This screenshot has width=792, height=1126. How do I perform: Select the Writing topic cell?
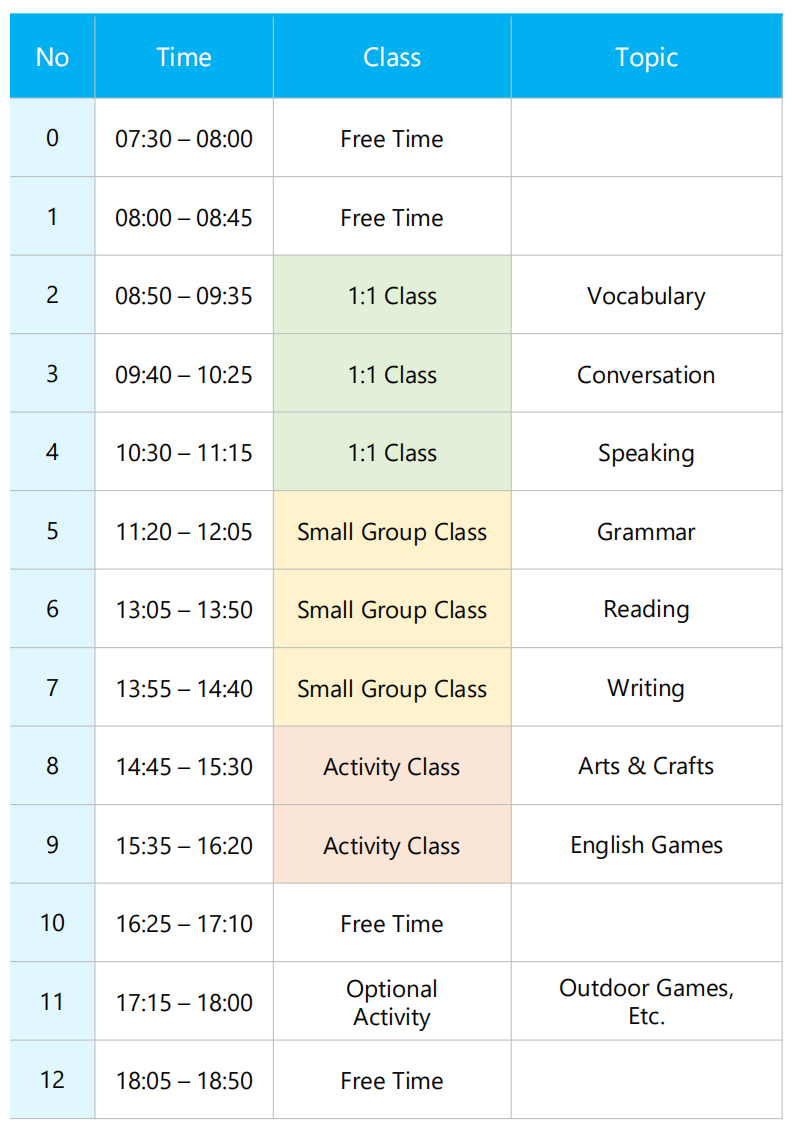point(646,688)
